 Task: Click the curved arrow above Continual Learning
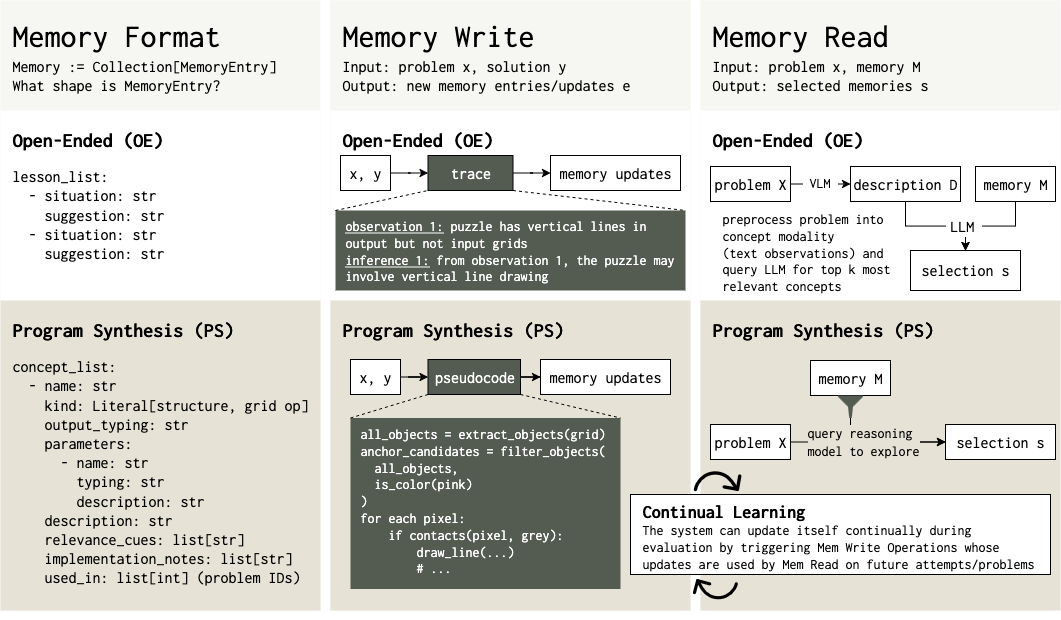coord(720,481)
